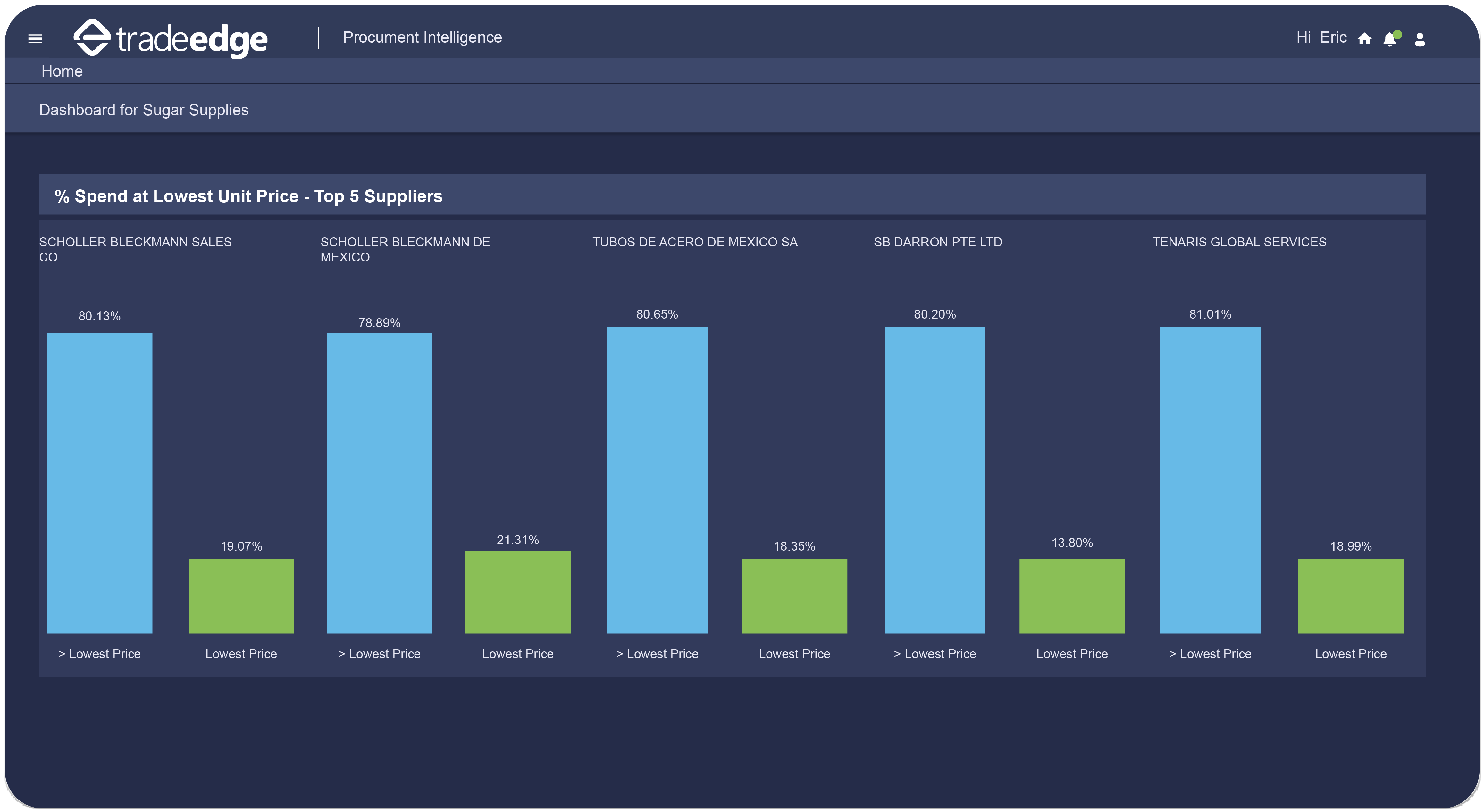Open the user profile icon
Screen dimensions: 1484x812
pyautogui.click(x=1420, y=39)
